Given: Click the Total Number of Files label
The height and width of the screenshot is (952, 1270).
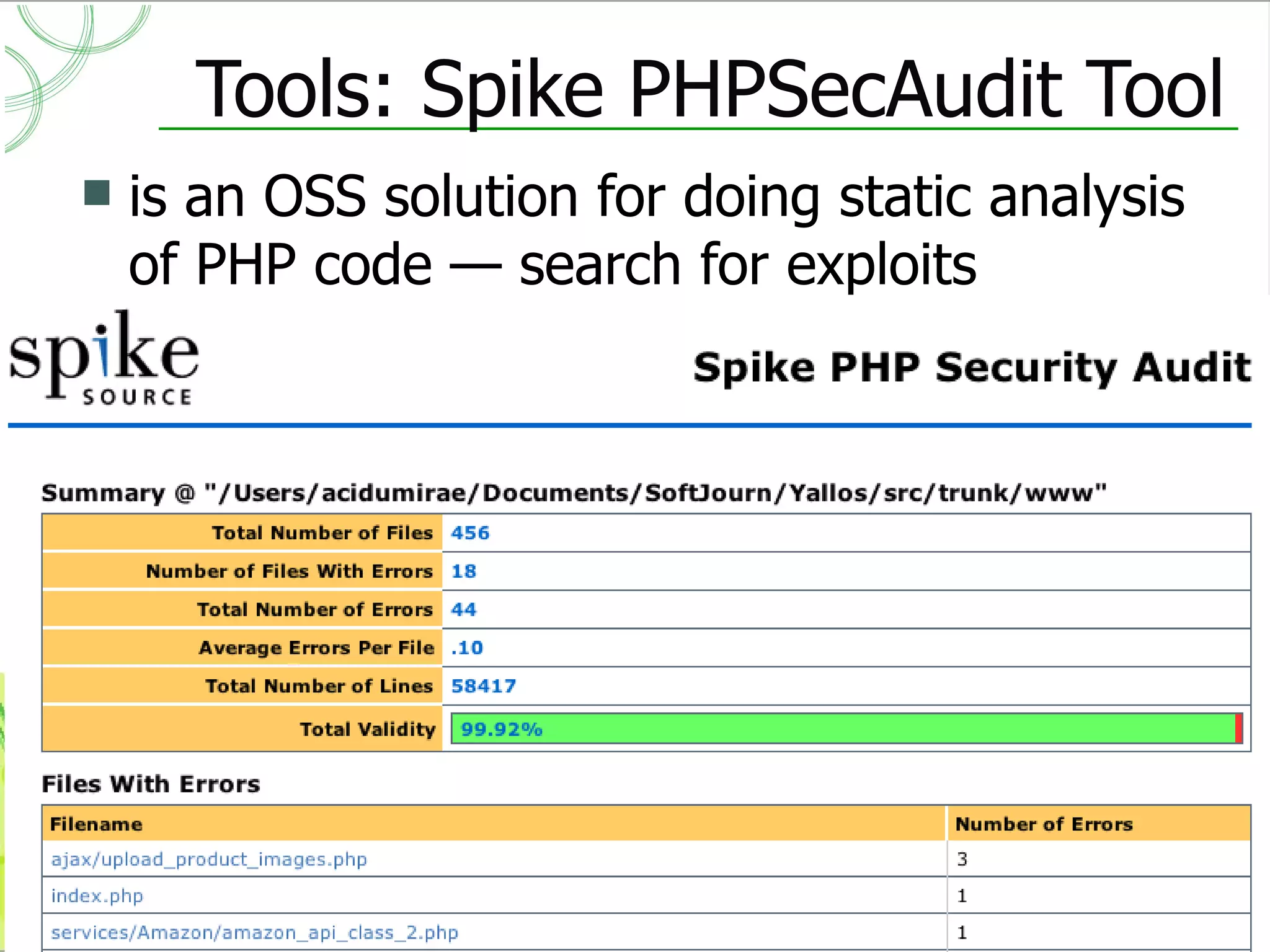Looking at the screenshot, I should [x=322, y=533].
